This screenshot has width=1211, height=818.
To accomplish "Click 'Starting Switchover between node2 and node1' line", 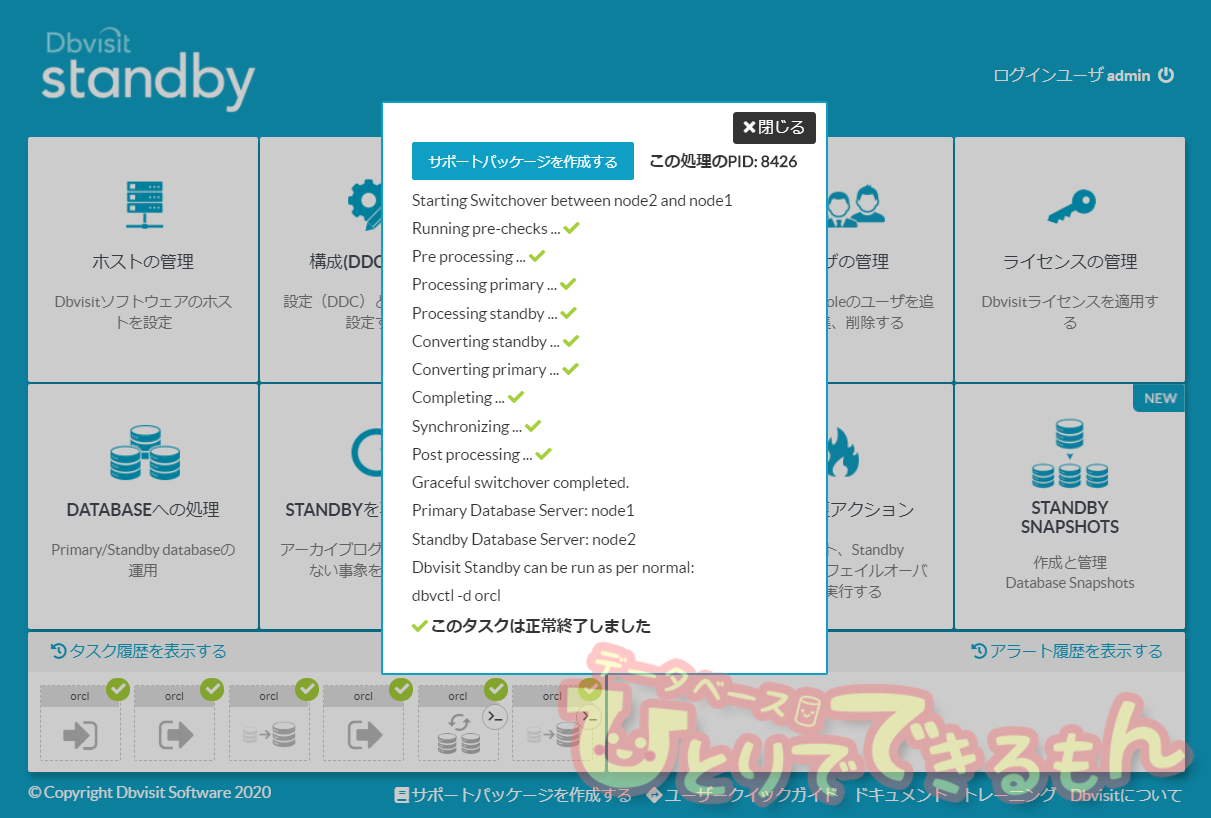I will pos(572,200).
